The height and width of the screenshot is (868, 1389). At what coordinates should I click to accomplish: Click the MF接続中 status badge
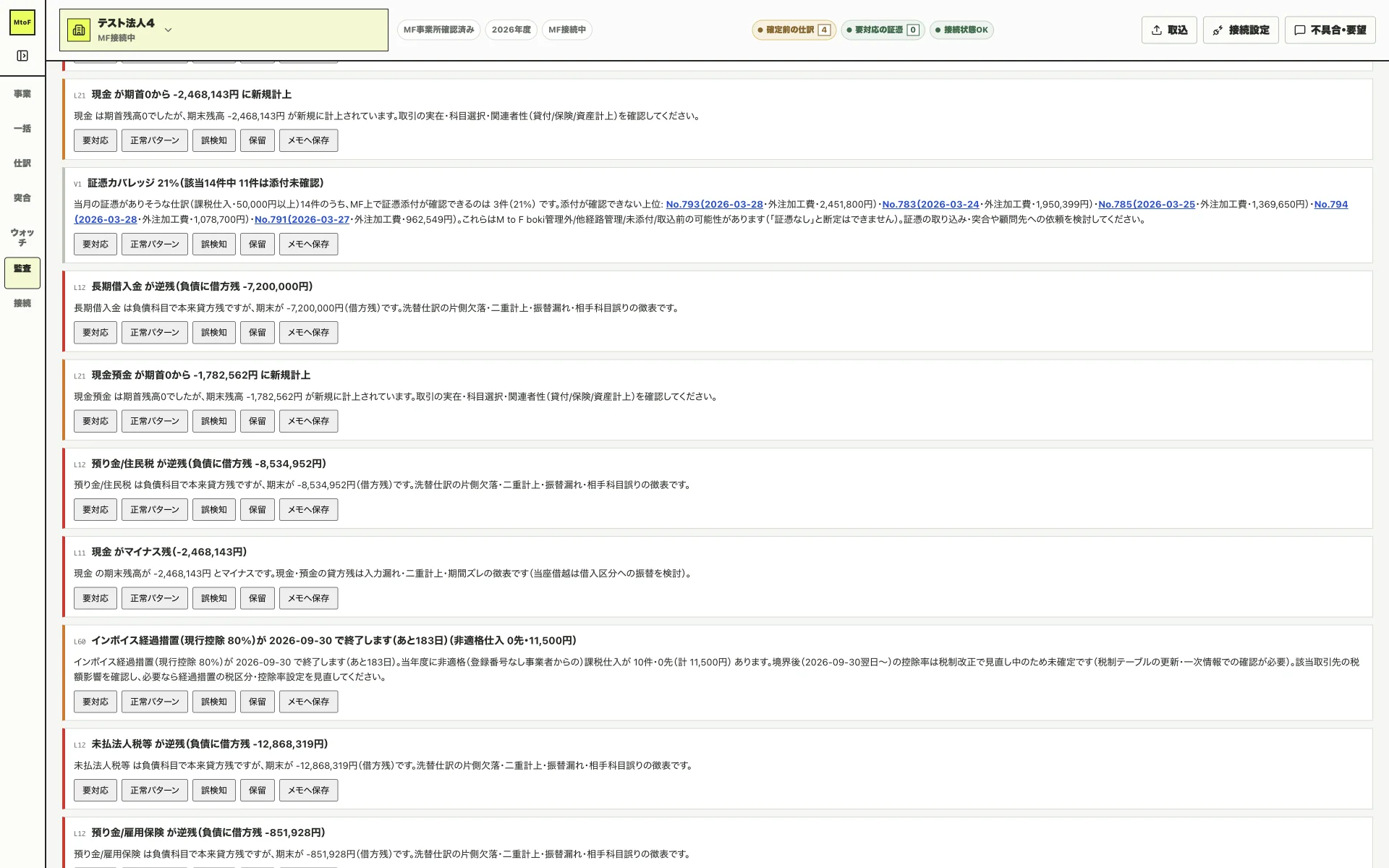pos(566,30)
